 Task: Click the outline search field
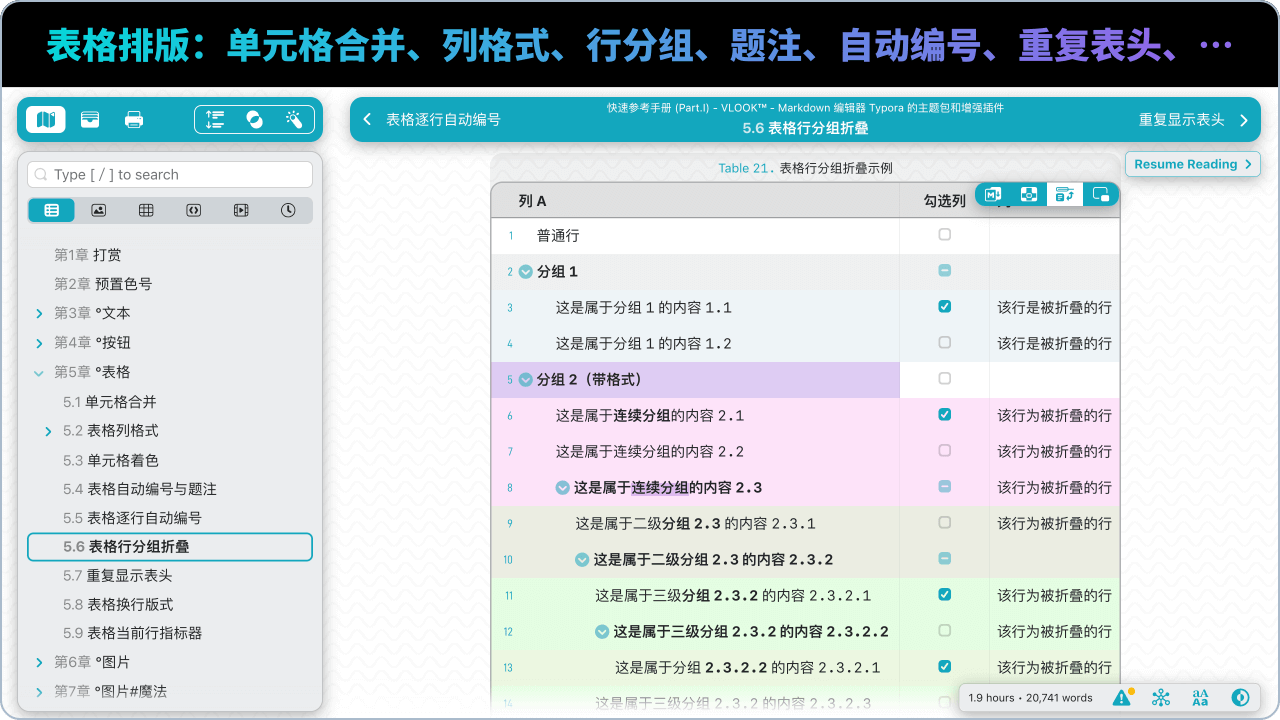(170, 174)
